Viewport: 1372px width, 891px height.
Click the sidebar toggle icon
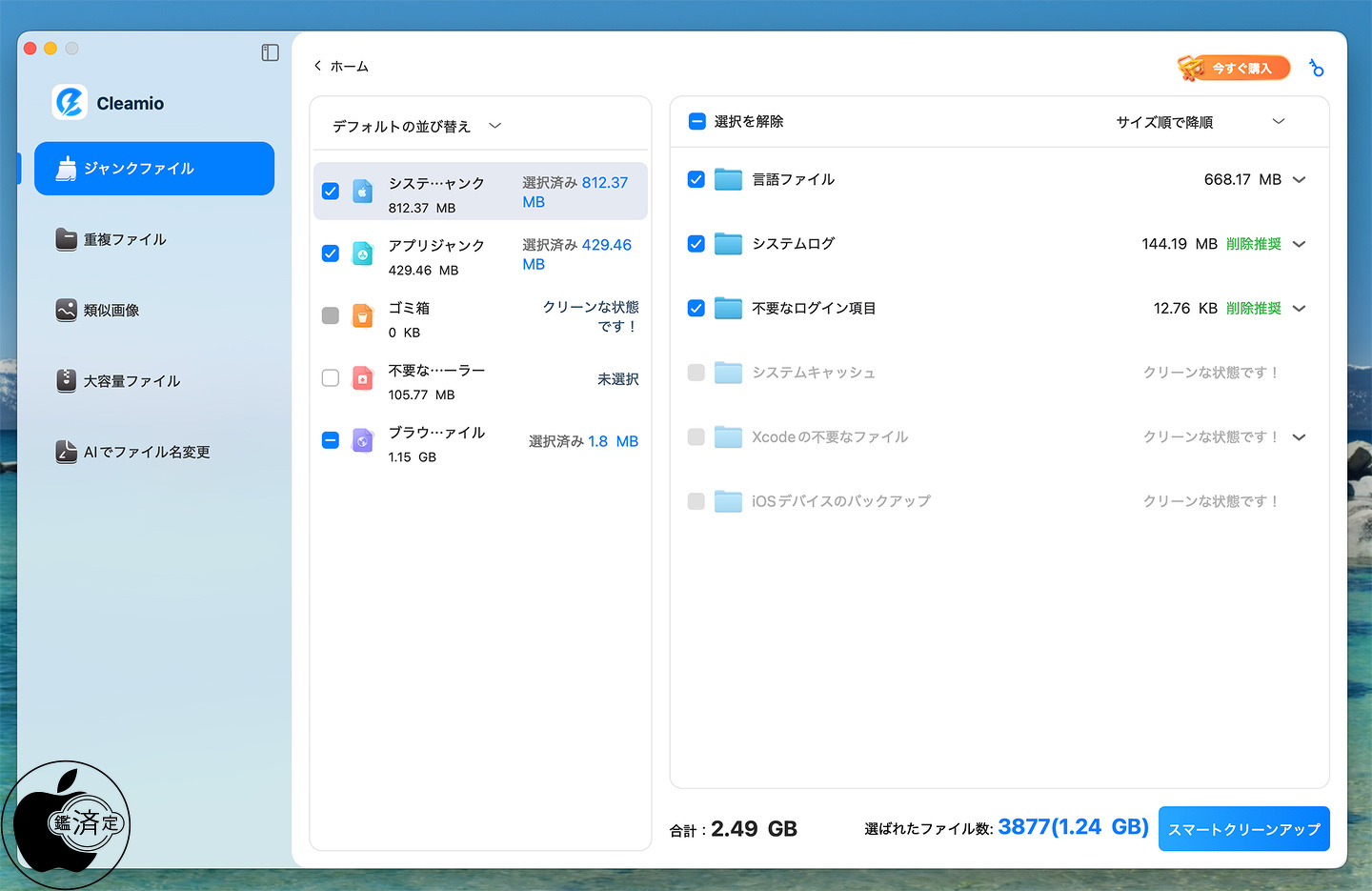pos(270,52)
